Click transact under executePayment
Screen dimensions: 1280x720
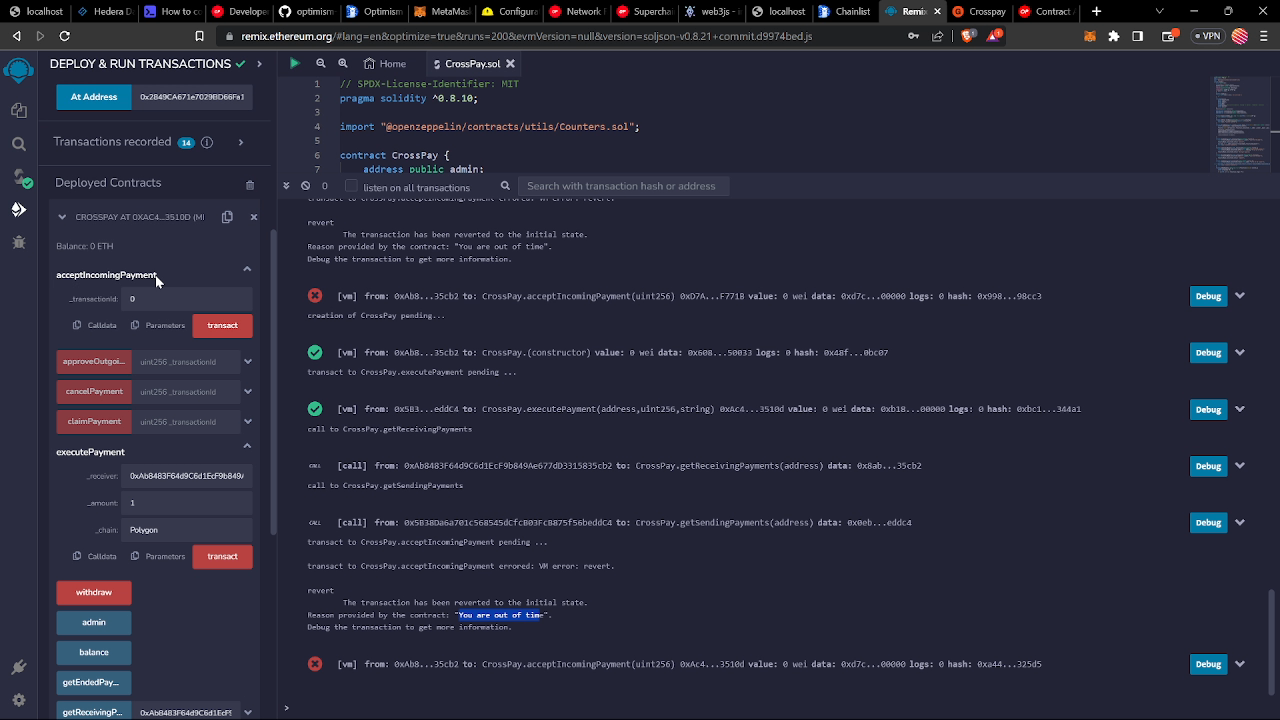(x=222, y=556)
